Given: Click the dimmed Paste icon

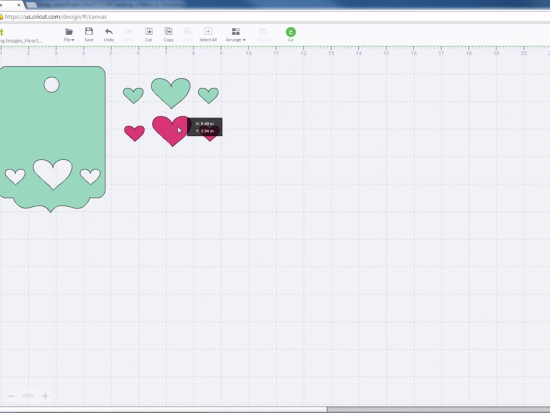Looking at the screenshot, I should pos(188,35).
